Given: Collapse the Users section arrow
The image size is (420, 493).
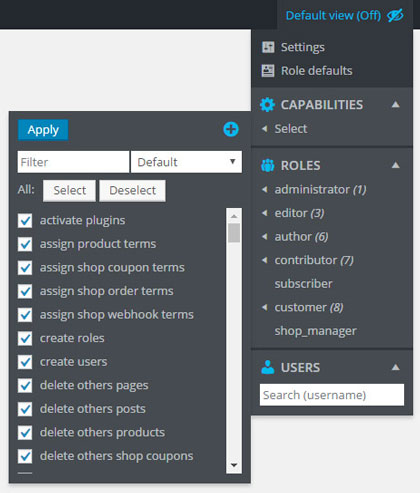Looking at the screenshot, I should [396, 367].
